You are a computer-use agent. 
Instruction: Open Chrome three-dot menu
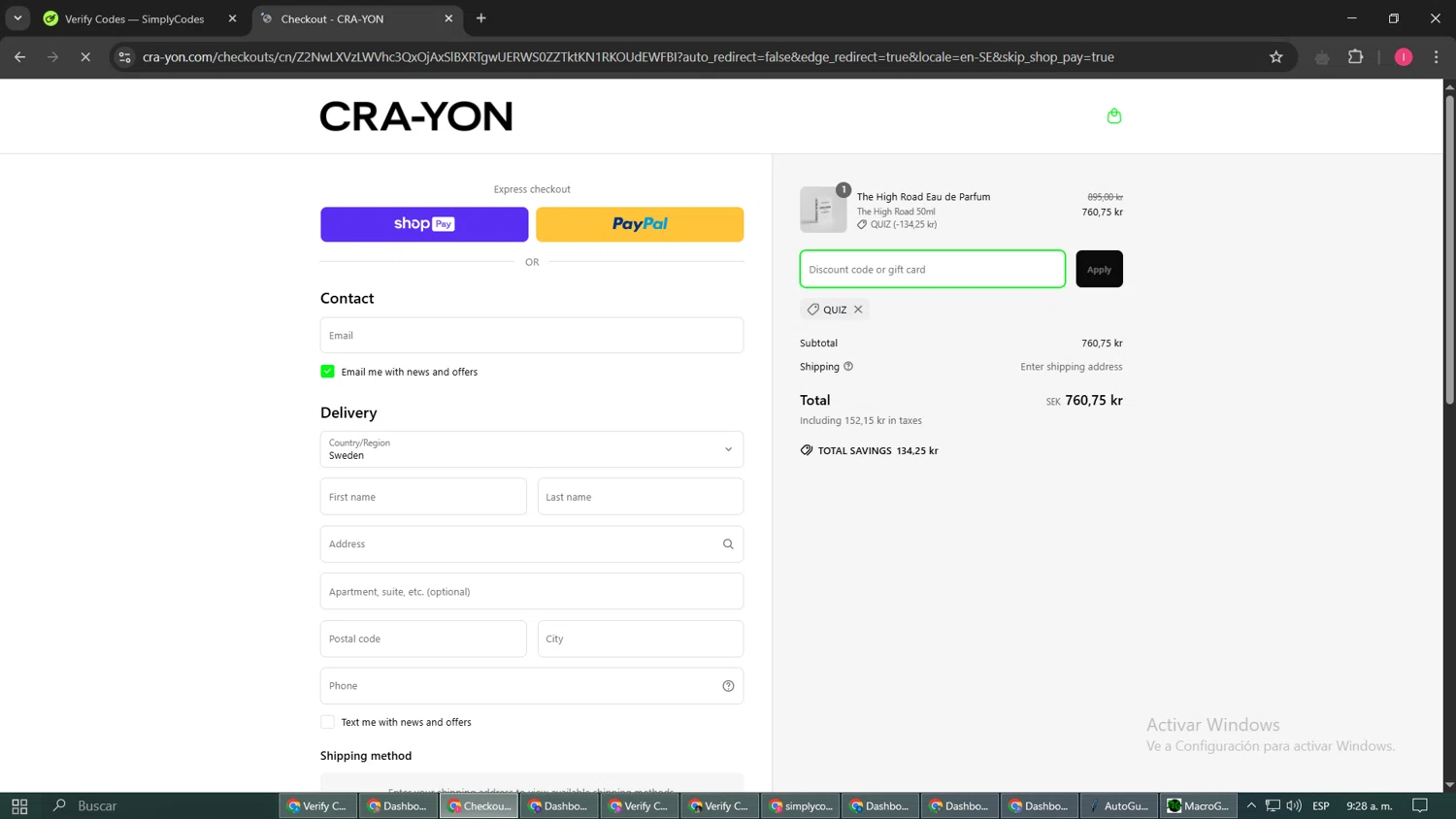click(x=1437, y=57)
